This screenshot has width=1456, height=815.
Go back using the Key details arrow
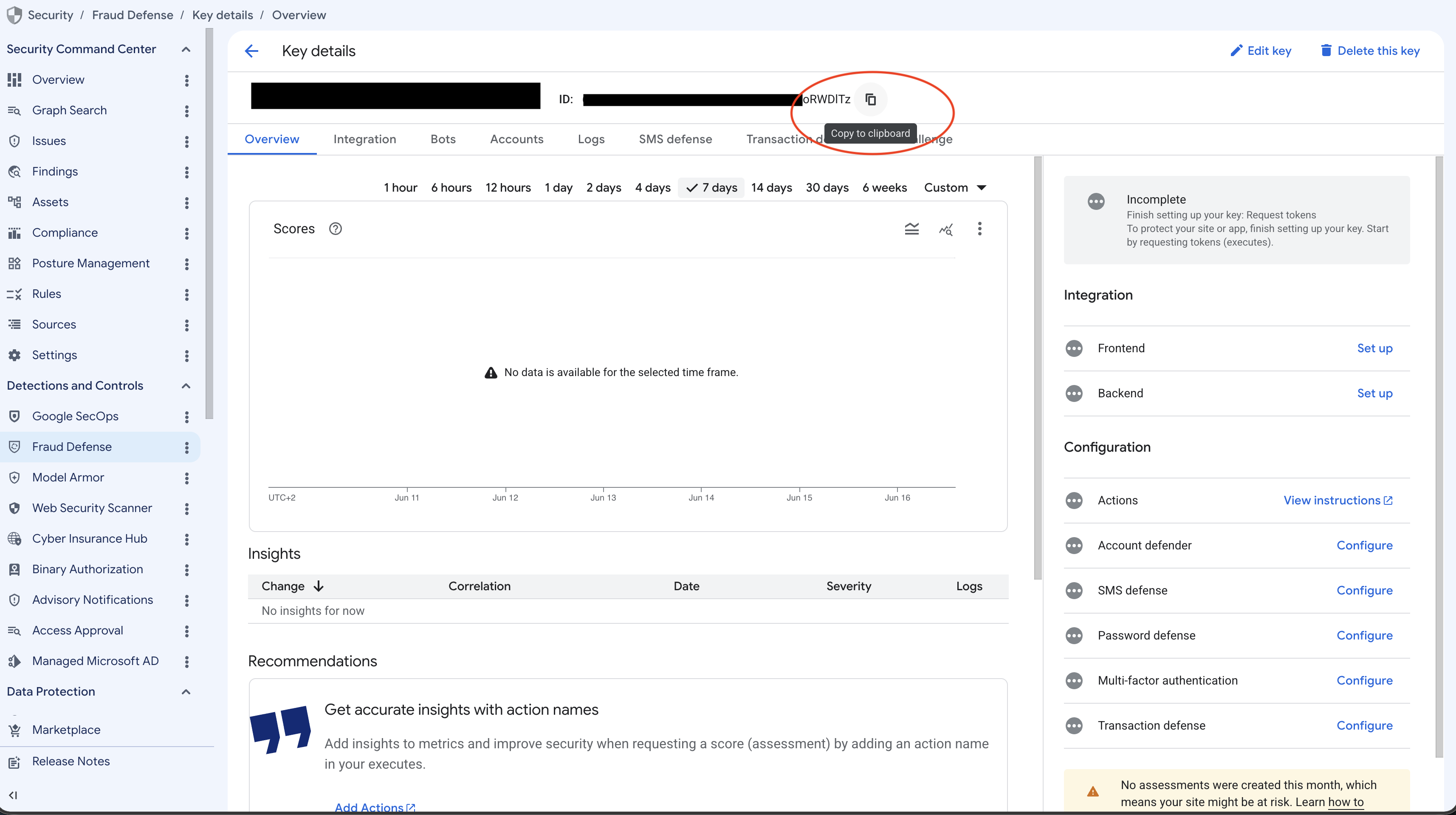pyautogui.click(x=251, y=51)
